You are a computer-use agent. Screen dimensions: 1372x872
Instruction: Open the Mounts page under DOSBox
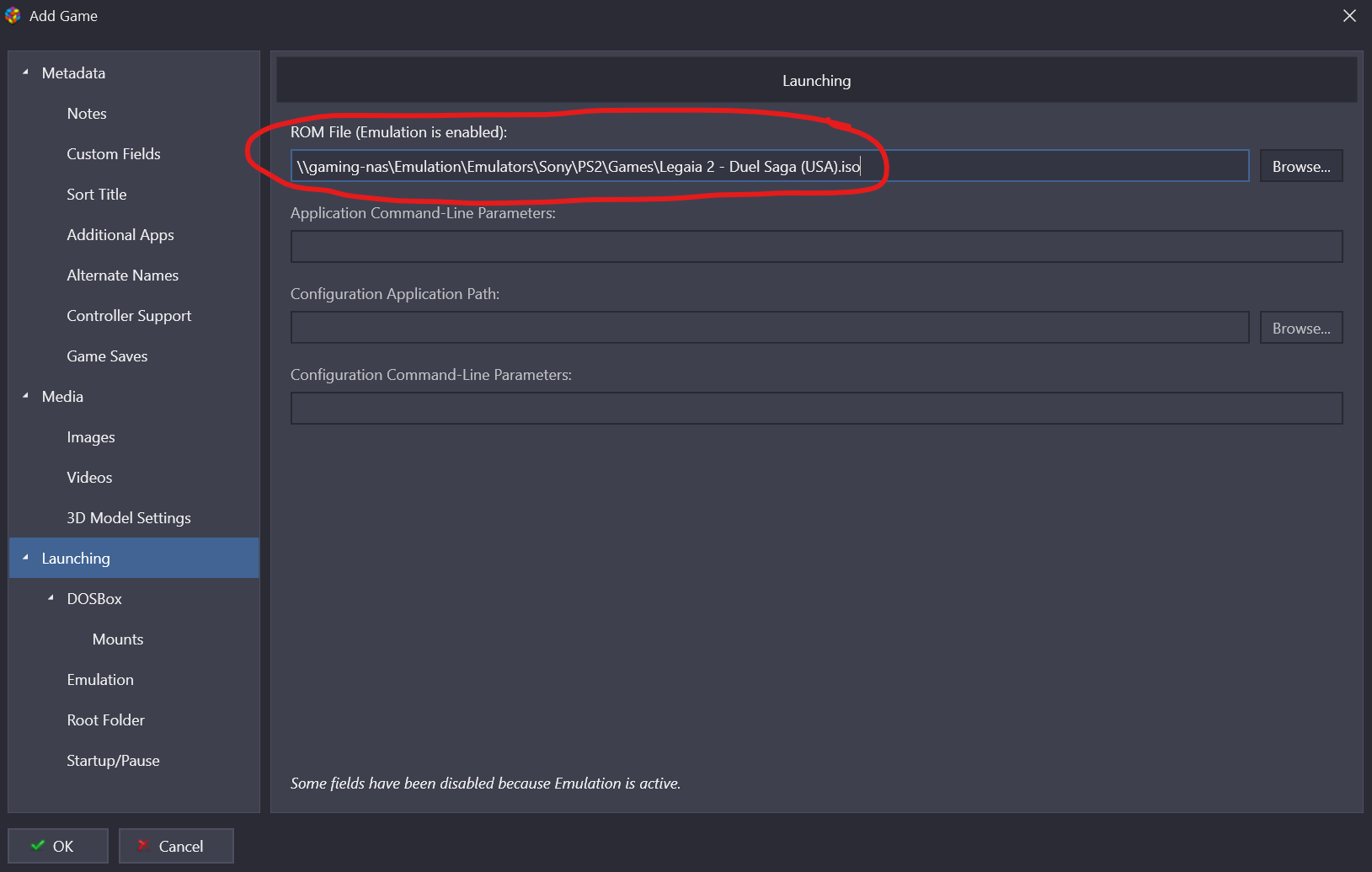(x=118, y=639)
